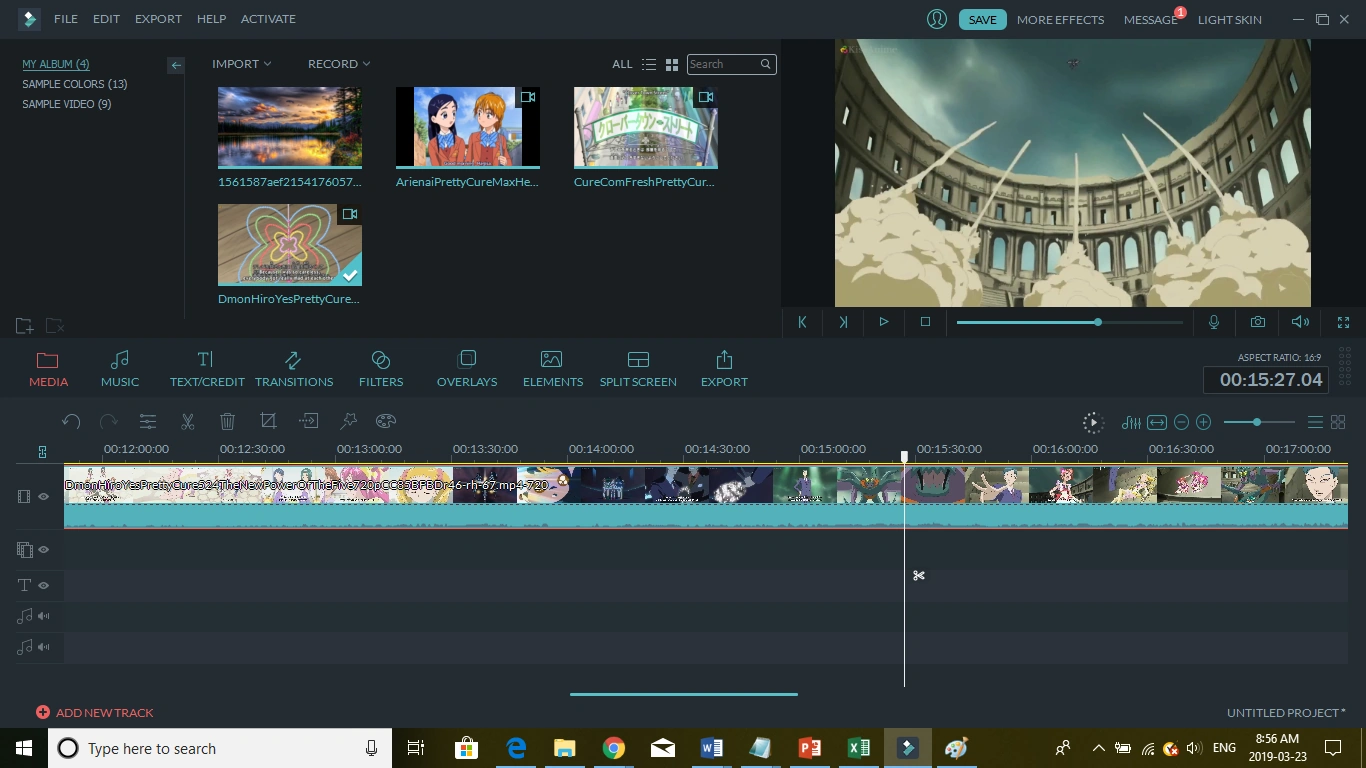Open SAMPLE VIDEO (9) album
This screenshot has width=1366, height=768.
[x=67, y=104]
